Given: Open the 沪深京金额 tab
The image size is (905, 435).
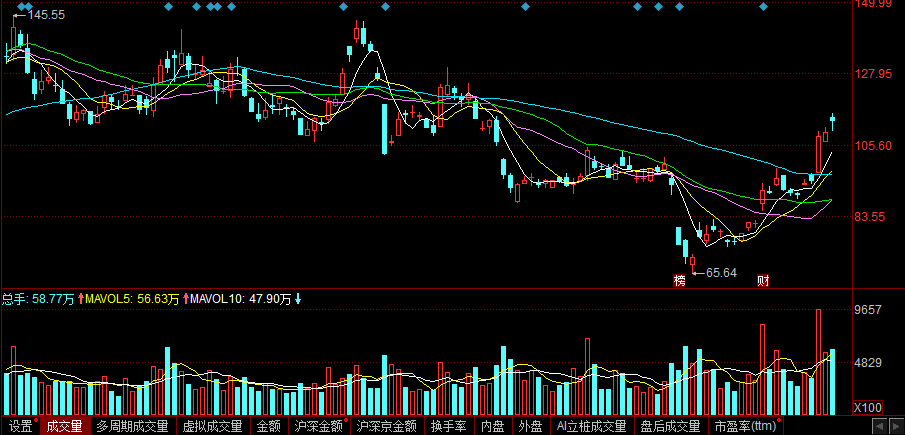Looking at the screenshot, I should (x=386, y=426).
